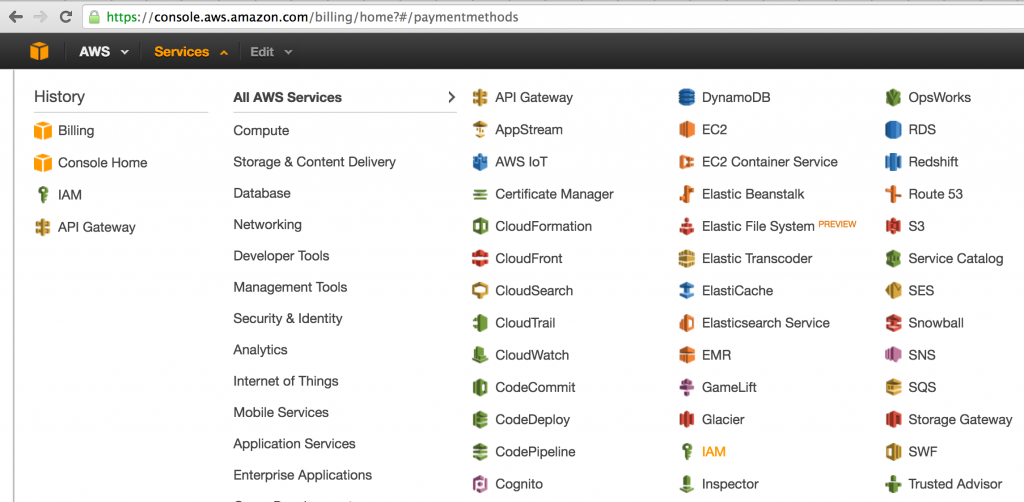Click the Elastic Transcoder icon
The width and height of the screenshot is (1024, 502).
[x=687, y=259]
